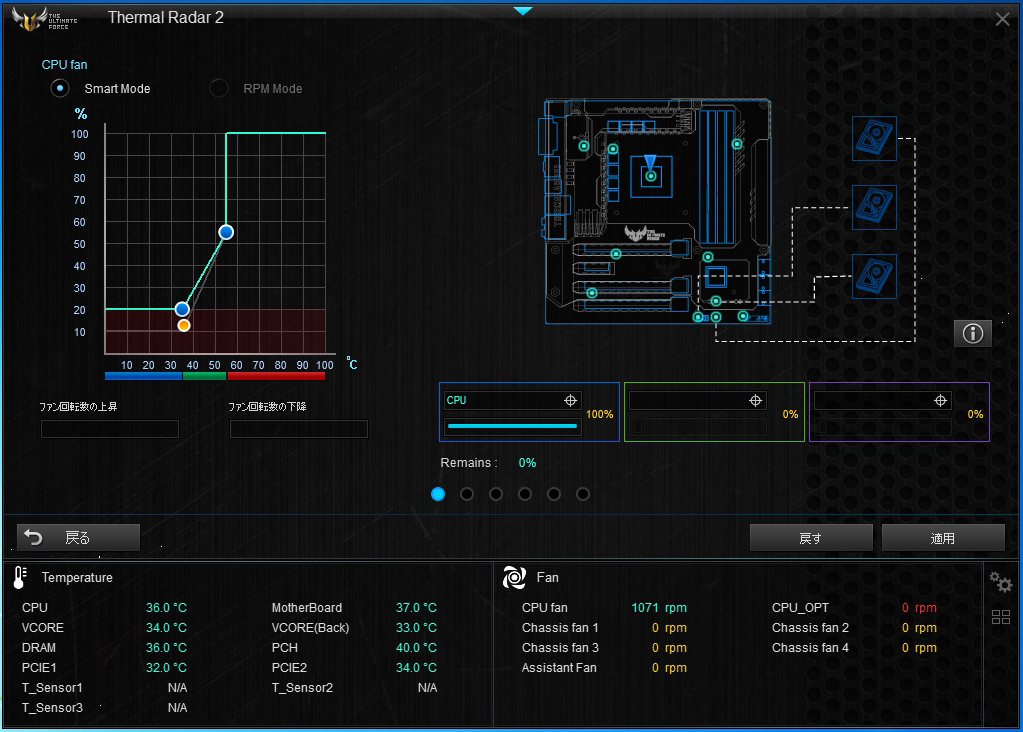The height and width of the screenshot is (732, 1023).
Task: Click the MotherBoard 37.0 °C value
Action: 416,607
